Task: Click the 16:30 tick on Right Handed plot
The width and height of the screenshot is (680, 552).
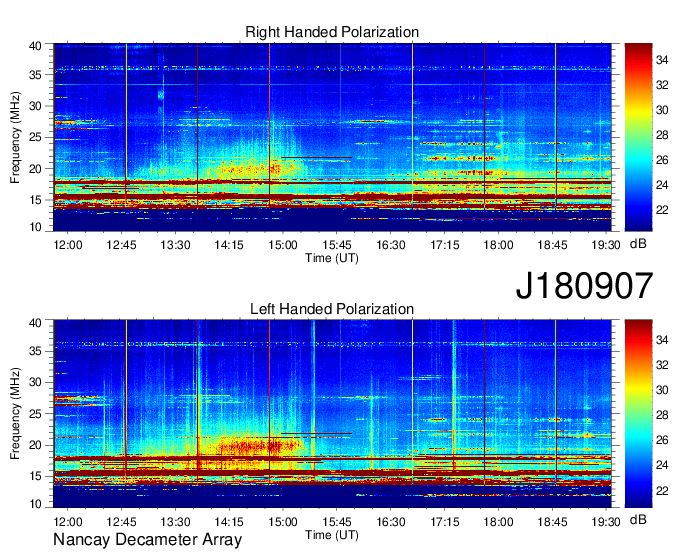Action: (391, 245)
